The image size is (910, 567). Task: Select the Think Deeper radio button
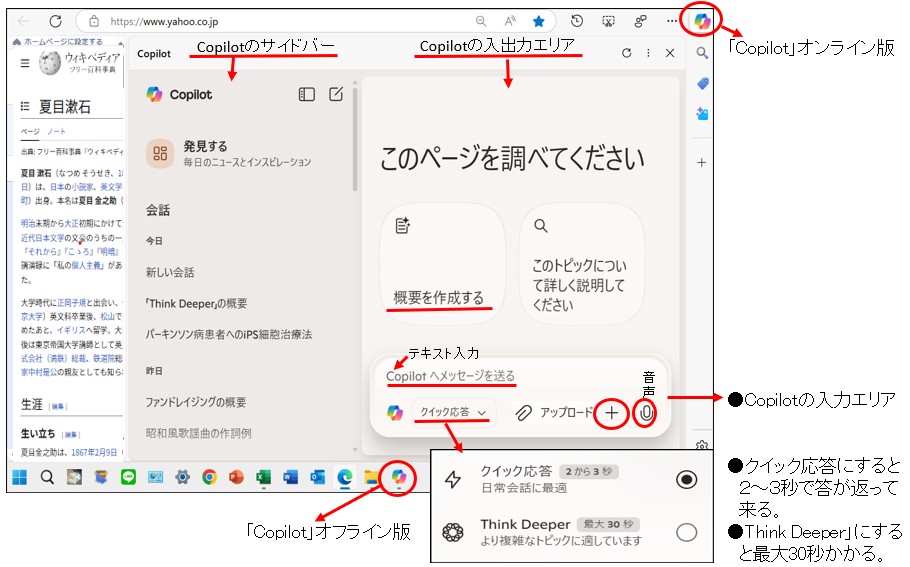(x=686, y=532)
